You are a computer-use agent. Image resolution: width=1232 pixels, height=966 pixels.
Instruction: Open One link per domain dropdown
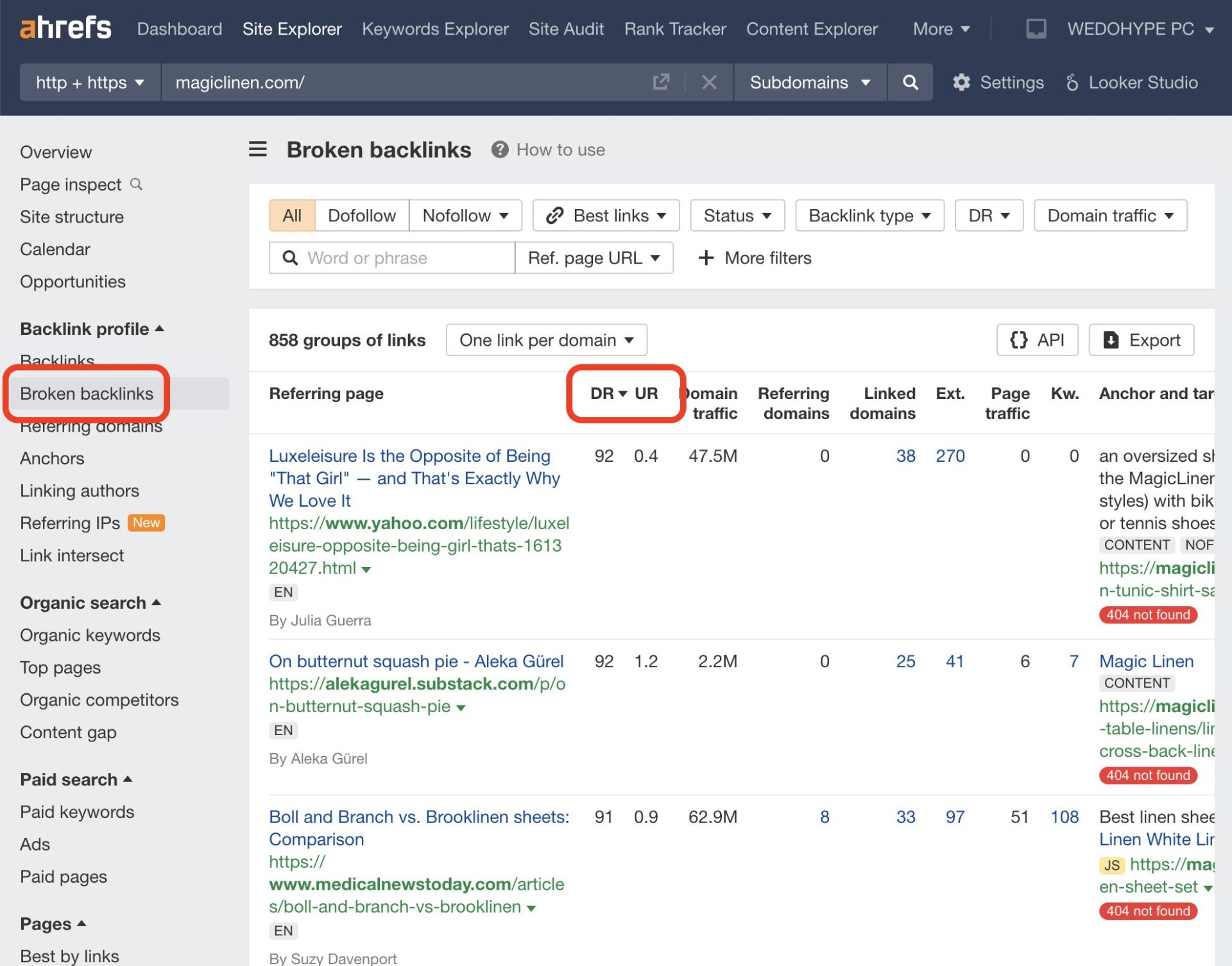(547, 340)
